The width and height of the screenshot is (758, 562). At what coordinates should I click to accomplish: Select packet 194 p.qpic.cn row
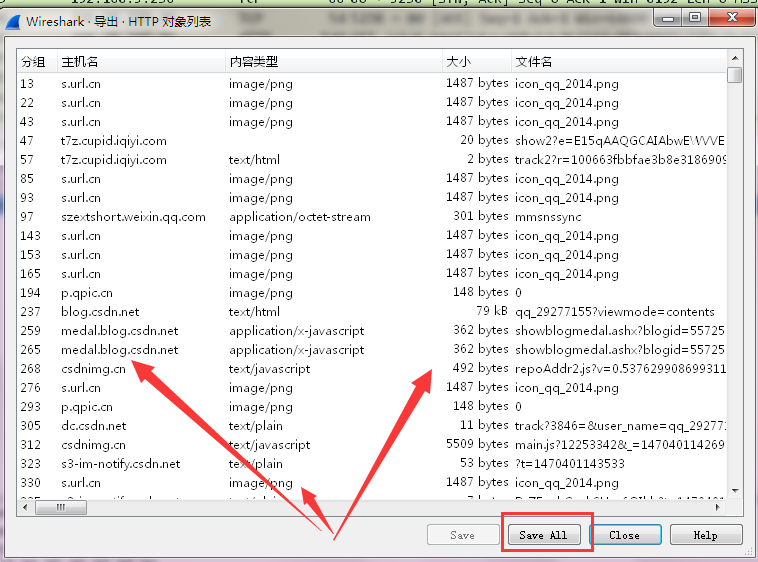[x=371, y=293]
